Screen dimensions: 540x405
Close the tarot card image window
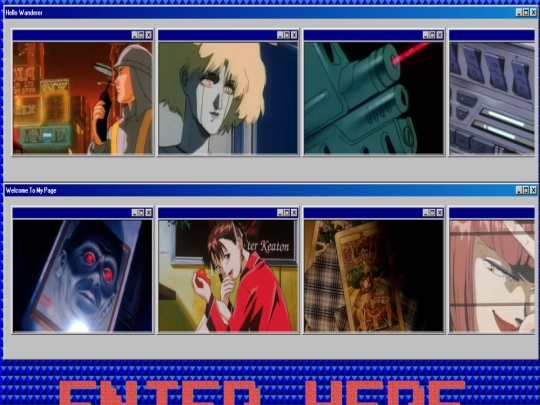440,212
